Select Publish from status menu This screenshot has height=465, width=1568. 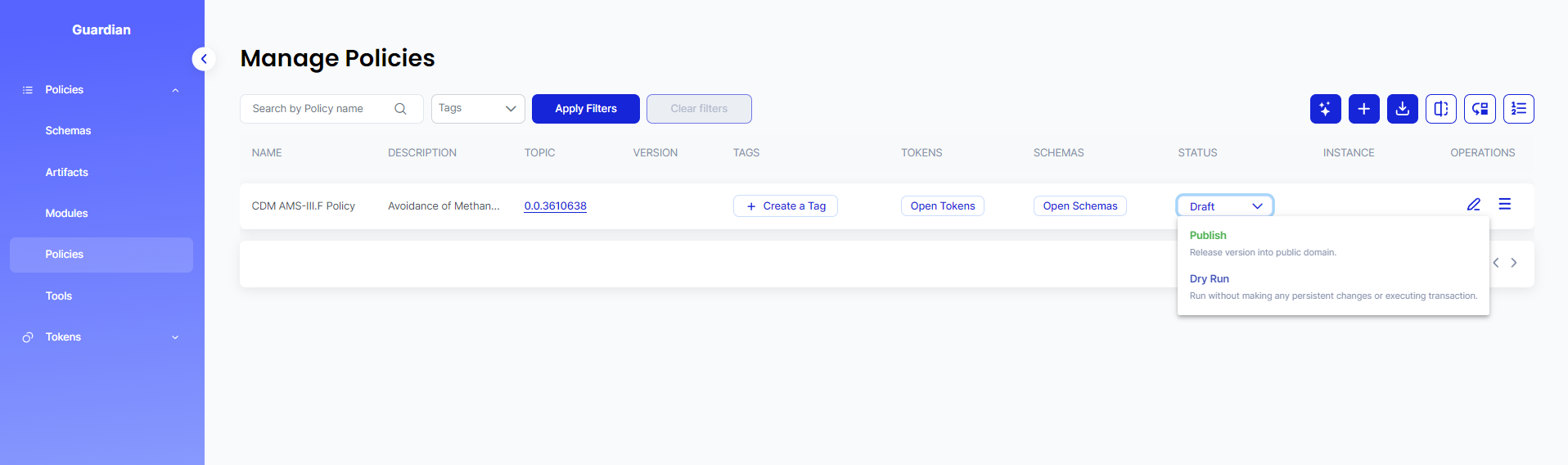tap(1208, 236)
